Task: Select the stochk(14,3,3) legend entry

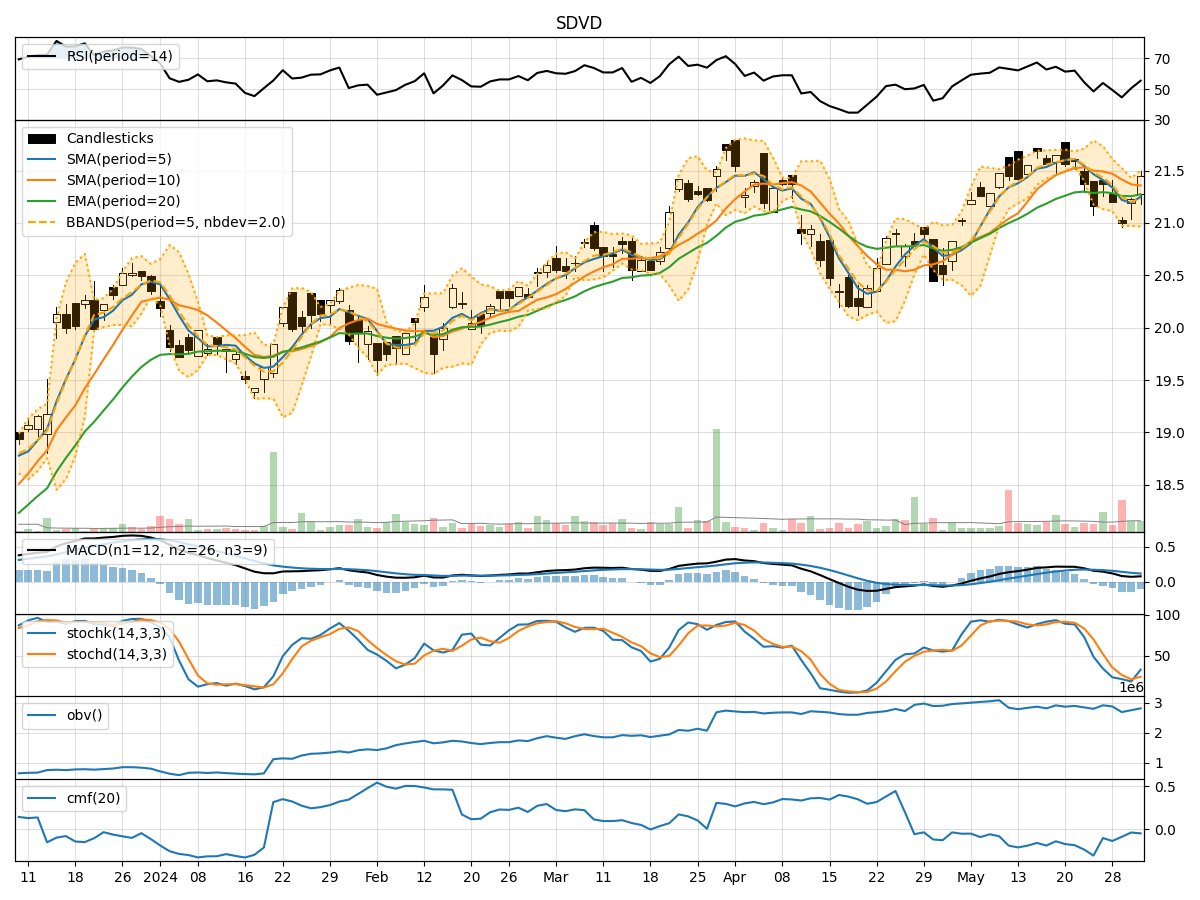Action: coord(115,634)
